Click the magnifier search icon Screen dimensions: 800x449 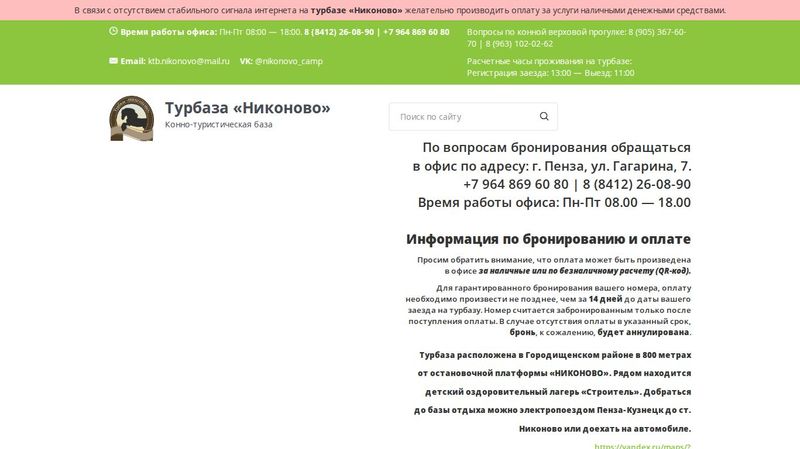[544, 116]
